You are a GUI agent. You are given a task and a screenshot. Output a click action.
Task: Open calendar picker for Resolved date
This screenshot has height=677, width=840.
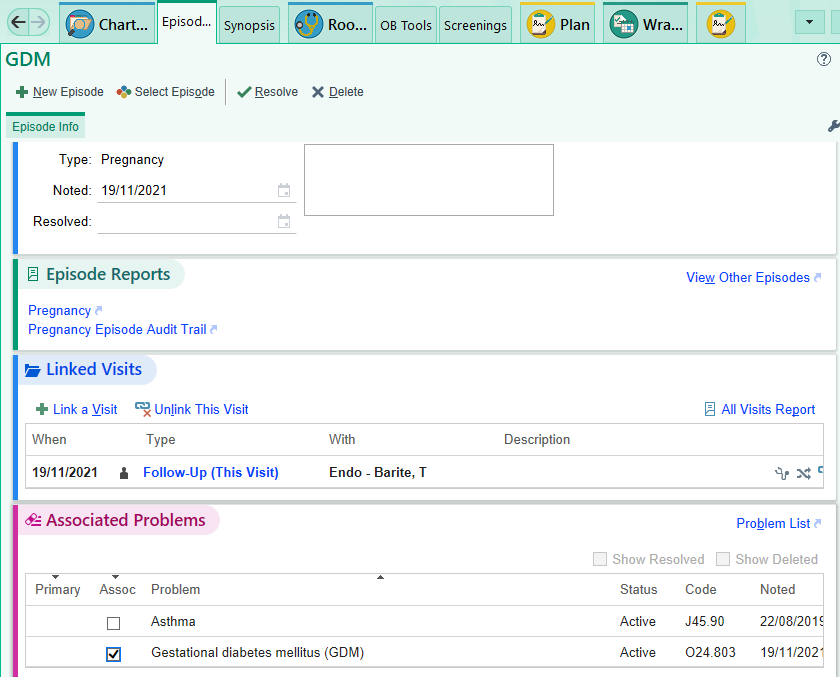(x=284, y=221)
